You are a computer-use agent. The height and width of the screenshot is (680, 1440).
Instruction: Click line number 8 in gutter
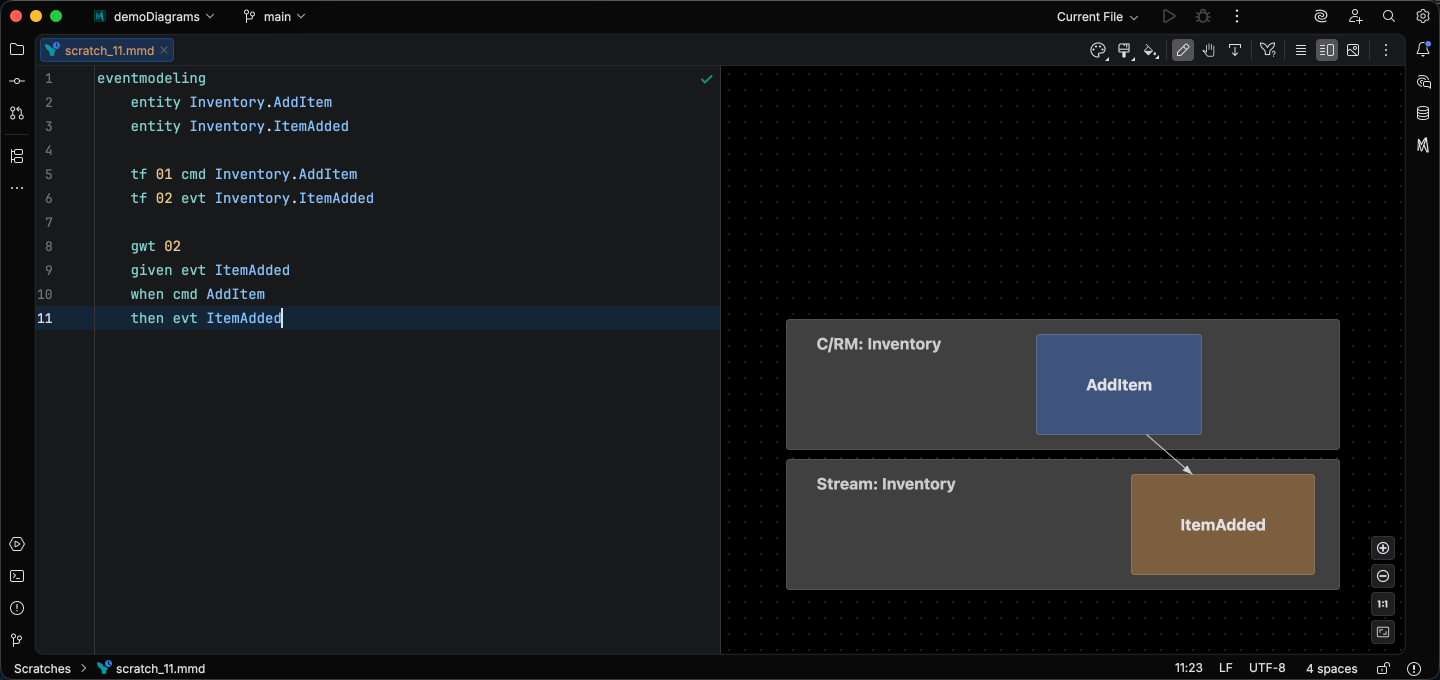click(x=48, y=246)
